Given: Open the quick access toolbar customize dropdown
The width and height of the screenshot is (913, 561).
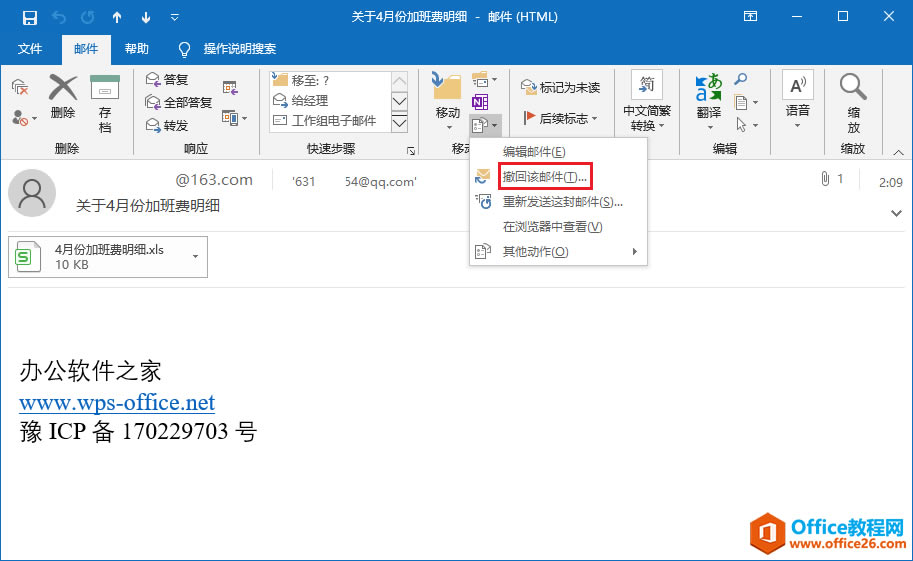Looking at the screenshot, I should click(174, 17).
